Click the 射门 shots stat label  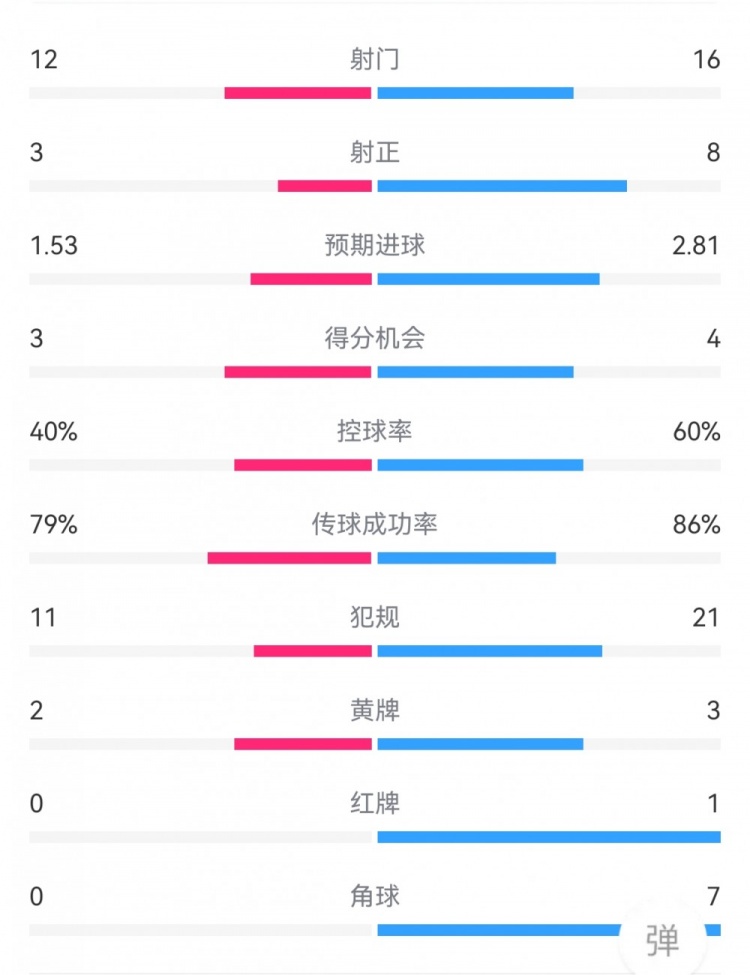click(x=375, y=60)
